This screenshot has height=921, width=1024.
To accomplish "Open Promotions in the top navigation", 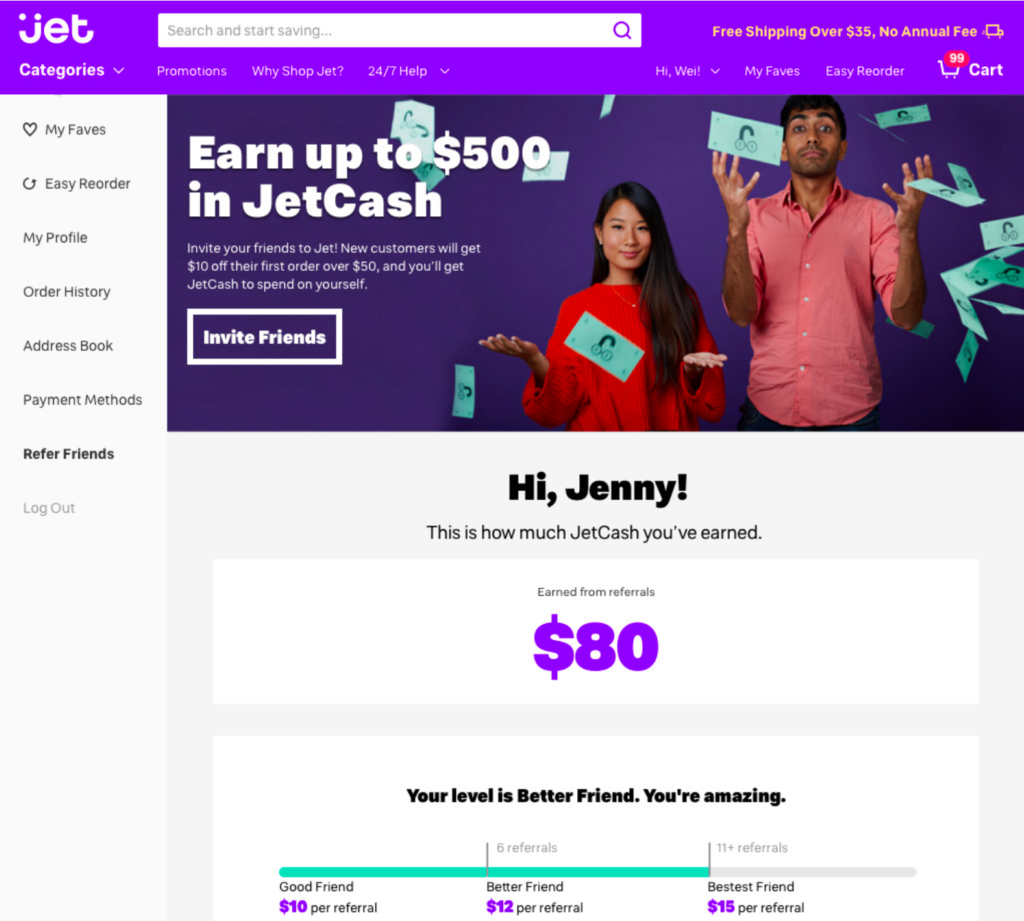I will click(x=191, y=71).
